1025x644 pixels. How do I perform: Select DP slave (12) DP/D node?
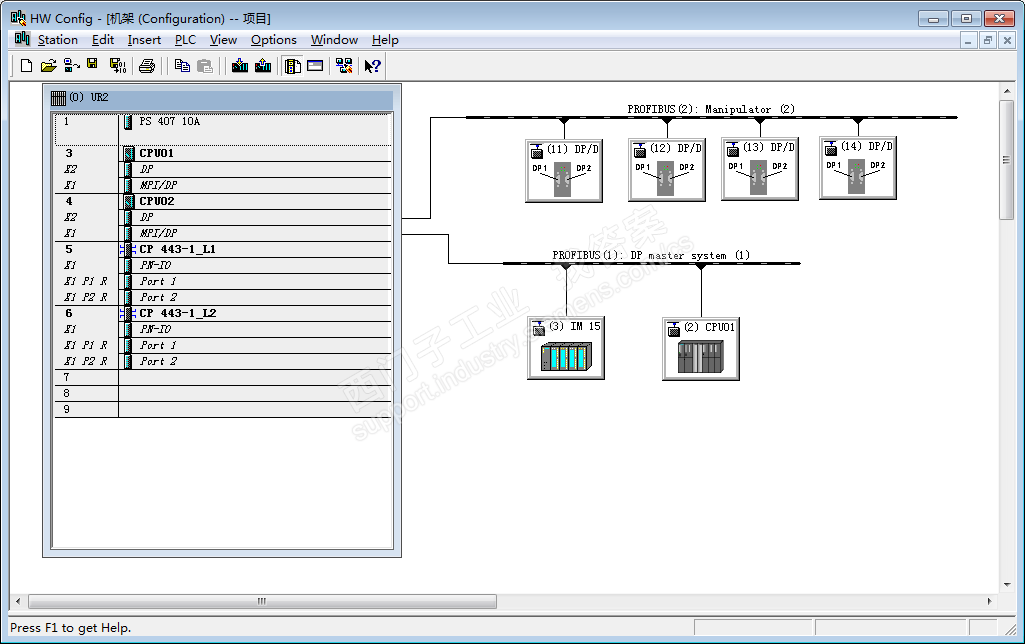(667, 170)
